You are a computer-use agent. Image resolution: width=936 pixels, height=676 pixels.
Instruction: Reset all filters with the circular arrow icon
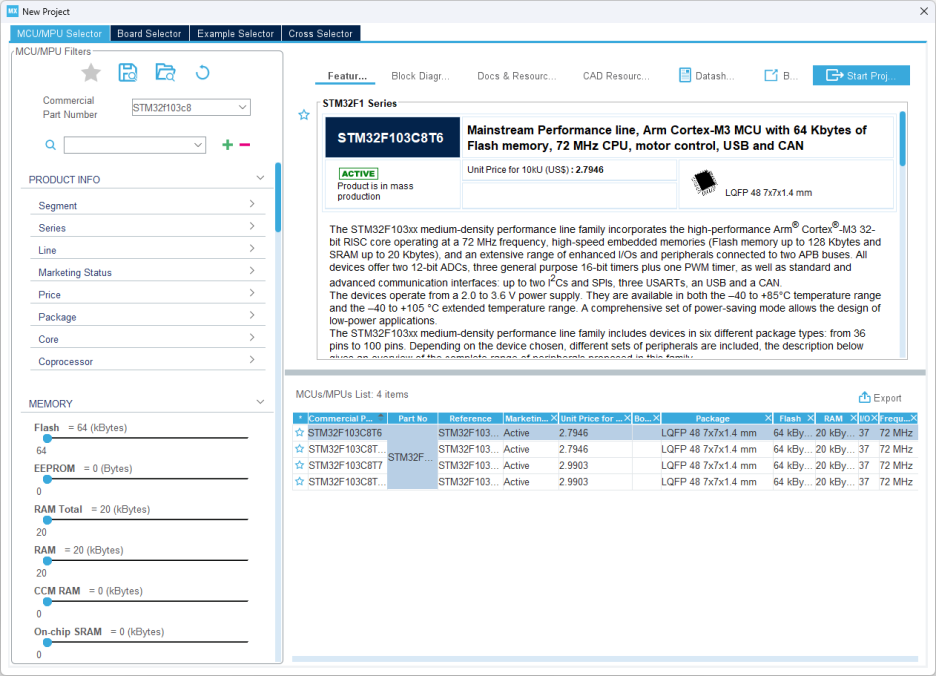tap(202, 73)
